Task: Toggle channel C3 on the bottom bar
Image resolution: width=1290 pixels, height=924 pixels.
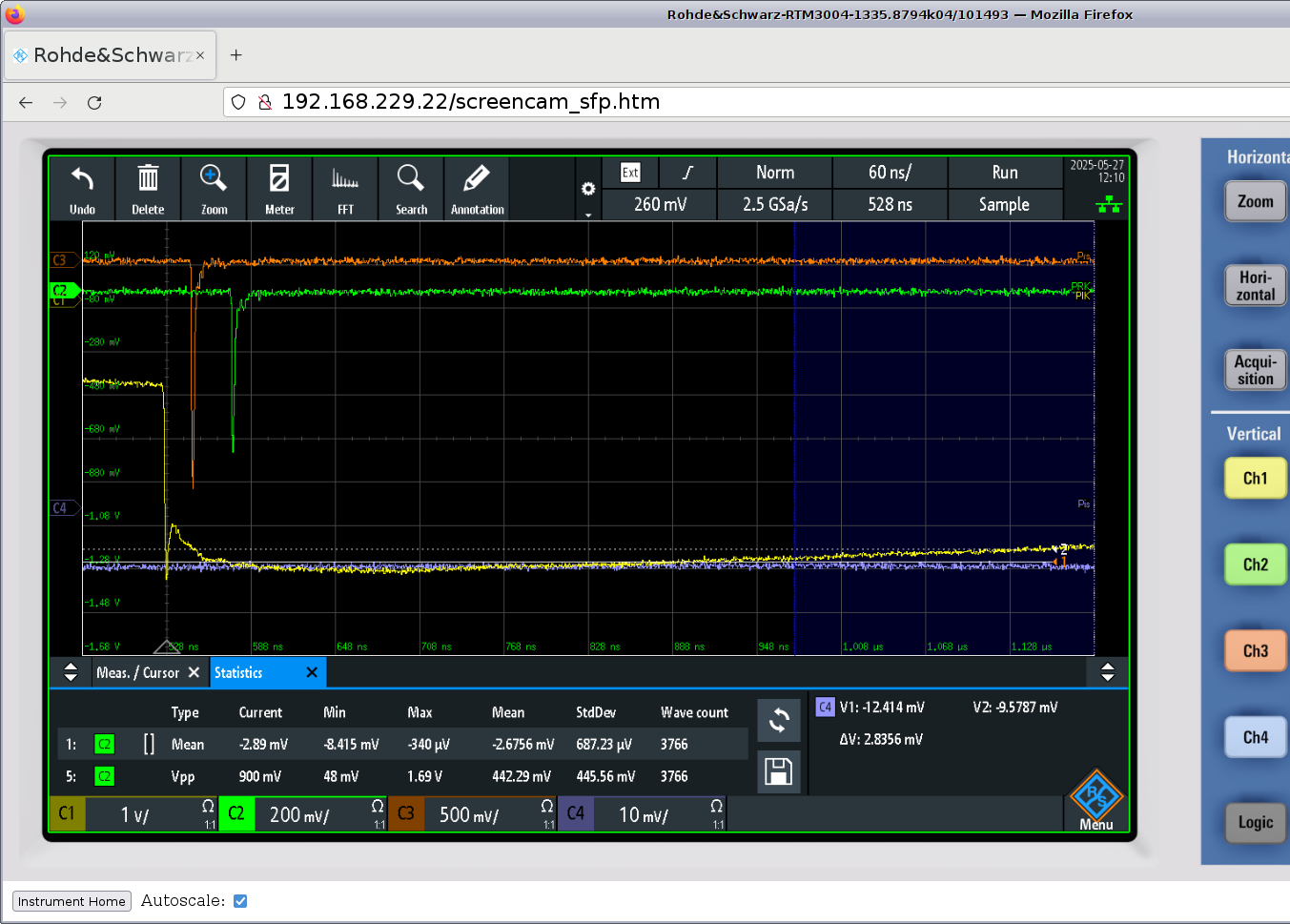Action: [406, 814]
